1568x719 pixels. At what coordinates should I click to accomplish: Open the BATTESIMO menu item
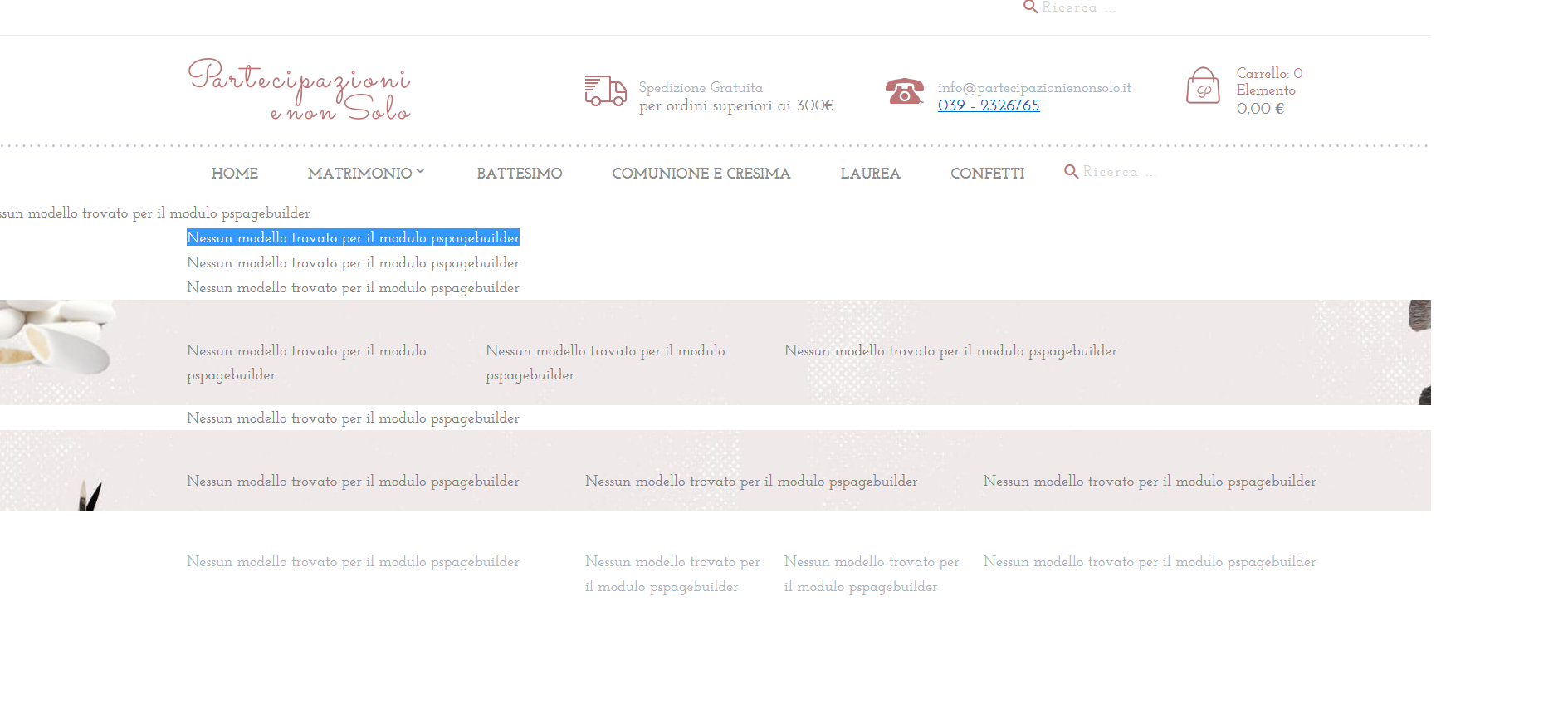[520, 174]
